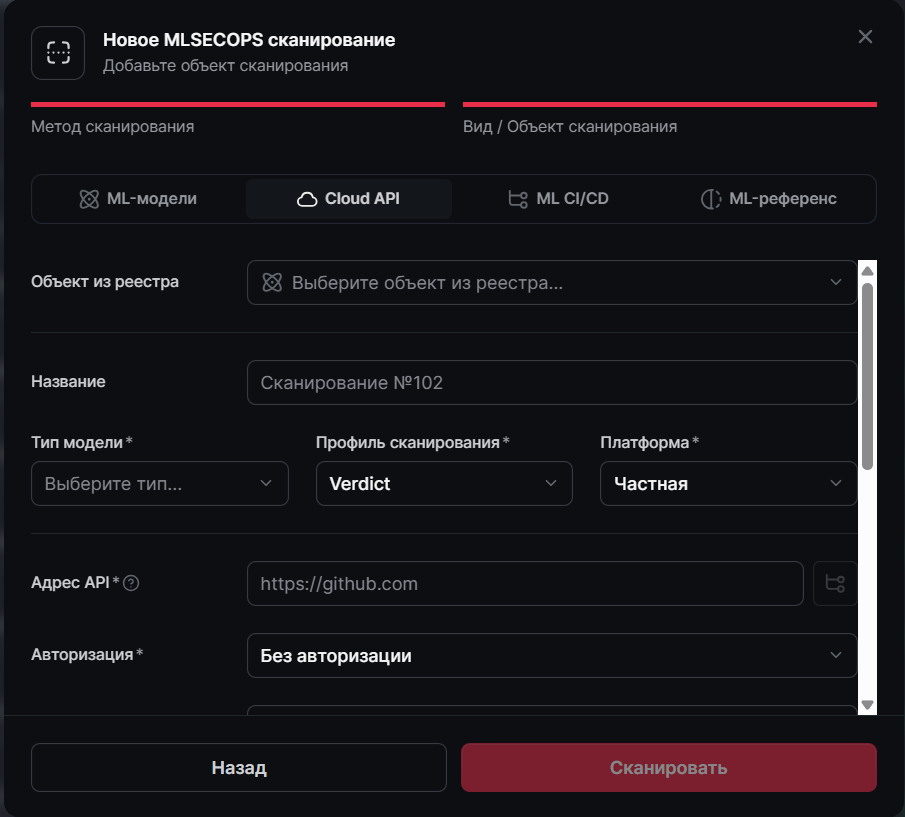
Task: Focus the Название input field
Action: [x=552, y=383]
